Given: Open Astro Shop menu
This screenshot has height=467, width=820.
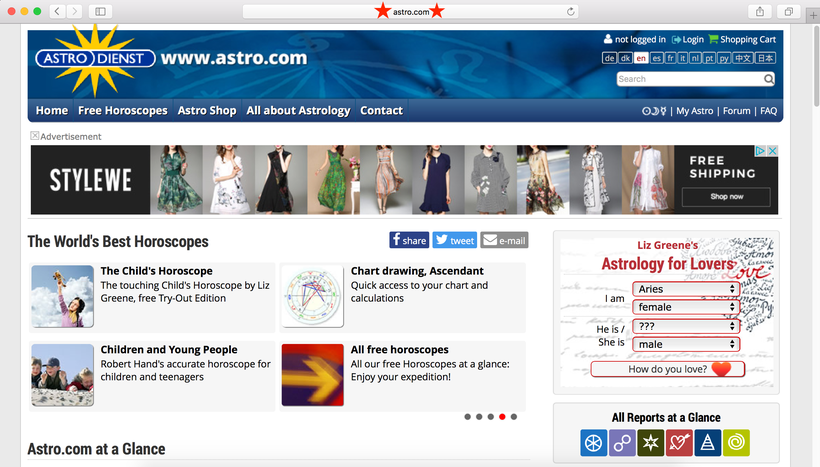Looking at the screenshot, I should (x=207, y=110).
